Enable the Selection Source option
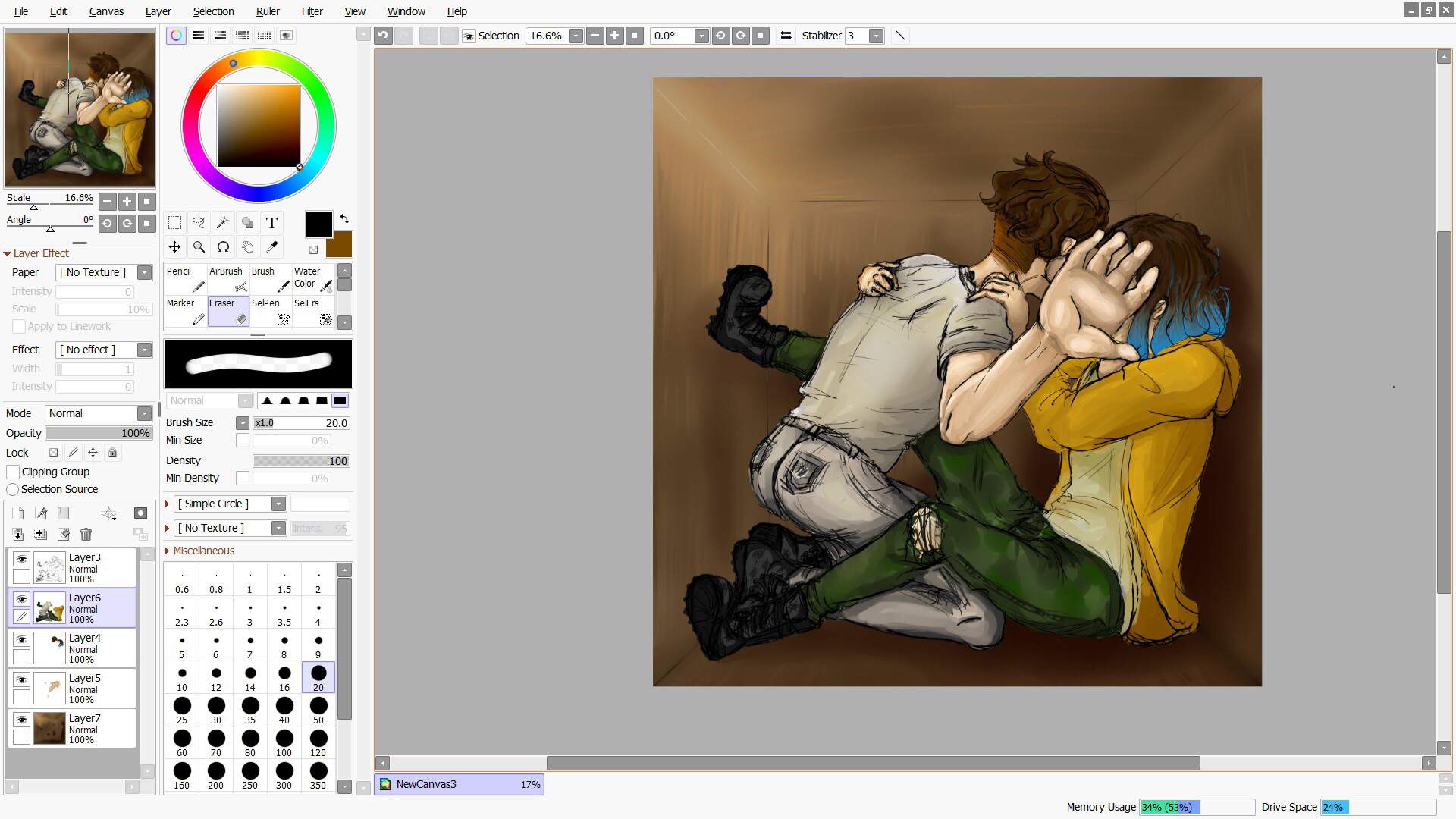The image size is (1456, 819). point(13,490)
